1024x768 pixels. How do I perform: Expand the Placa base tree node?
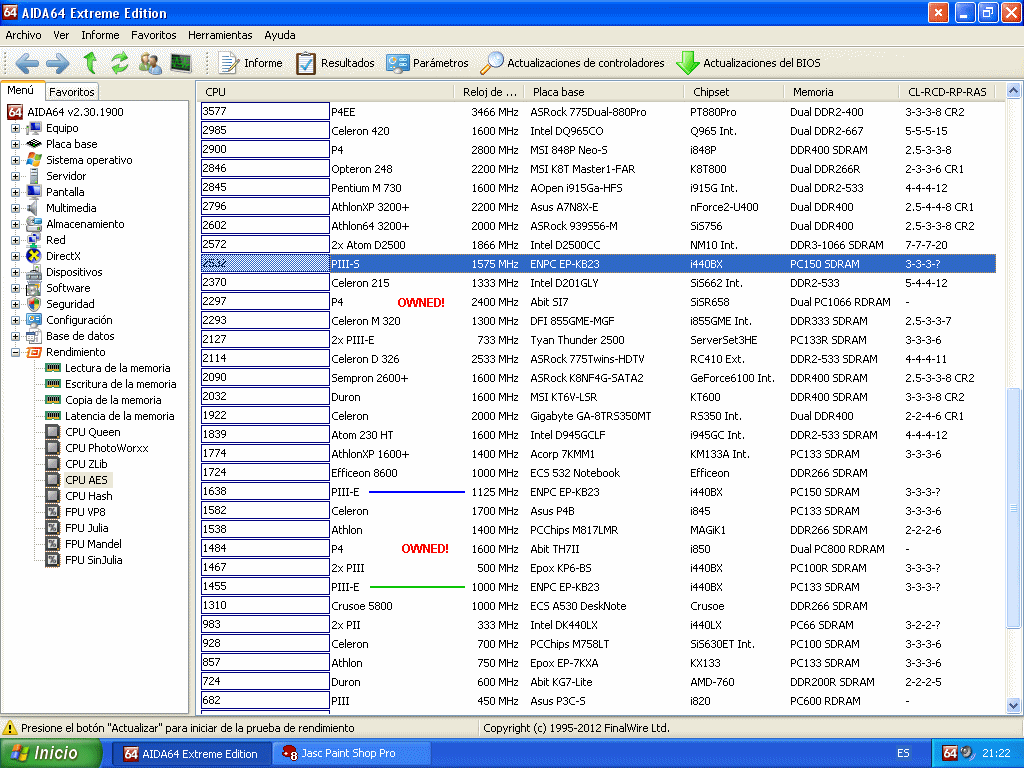(15, 144)
